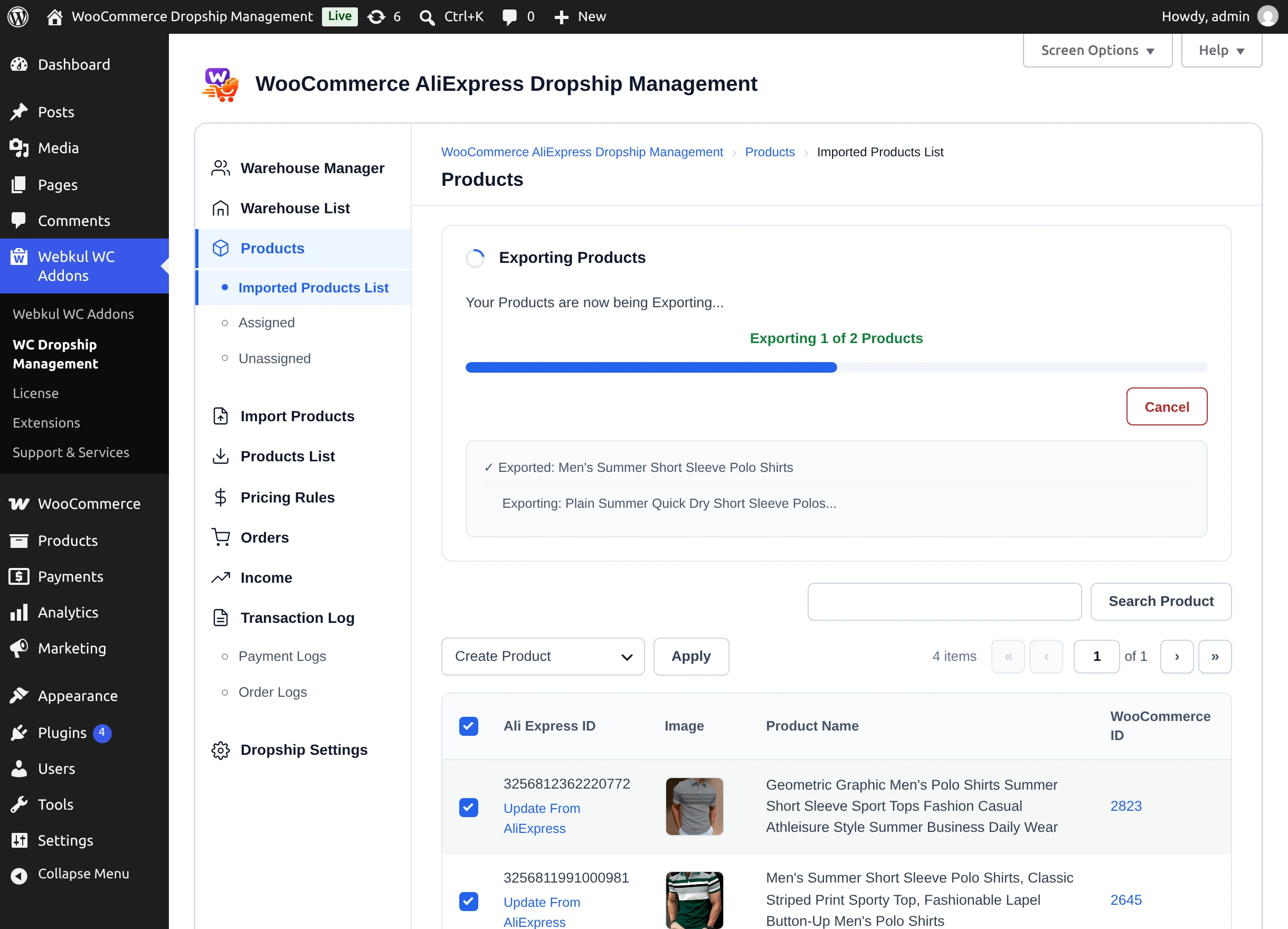Expand the Screen Options panel
The height and width of the screenshot is (929, 1288).
1097,51
